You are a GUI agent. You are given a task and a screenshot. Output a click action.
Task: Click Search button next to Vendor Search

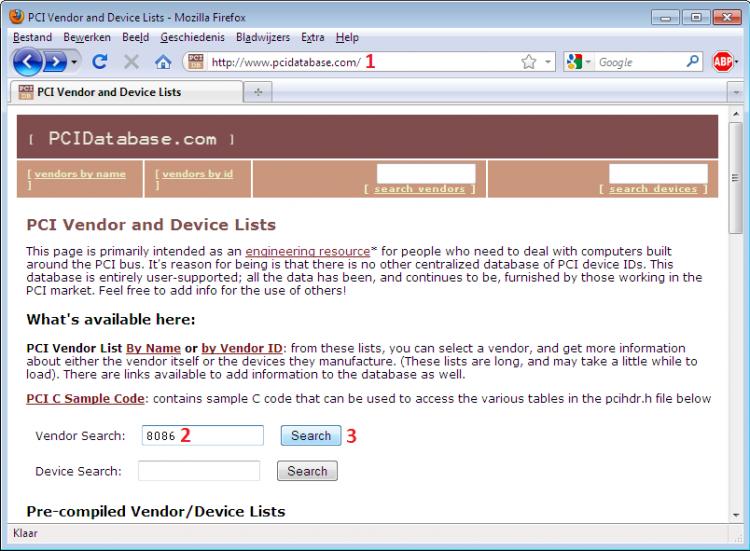pyautogui.click(x=311, y=436)
